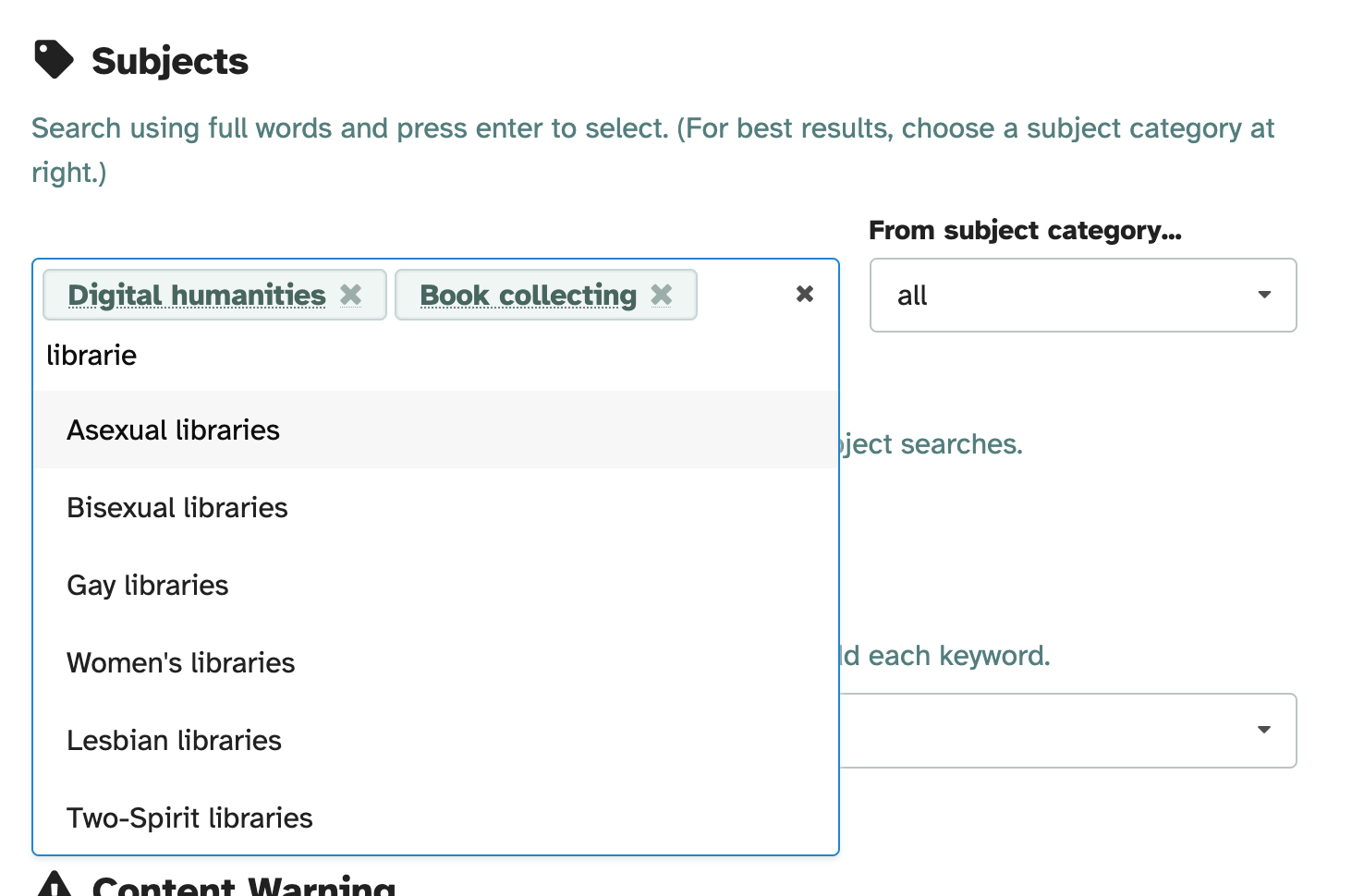Screen dimensions: 1364x896
Task: Click the Subjects section heading
Action: [x=170, y=61]
